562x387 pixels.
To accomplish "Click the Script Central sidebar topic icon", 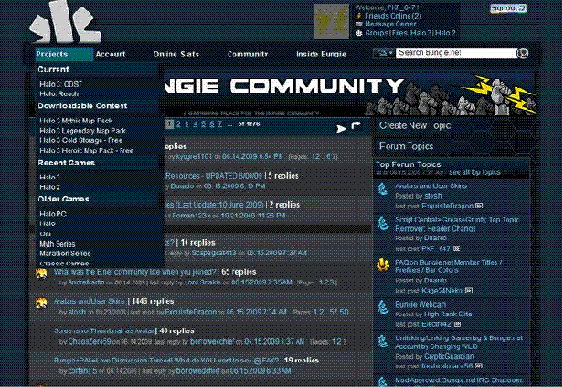I will coord(383,223).
